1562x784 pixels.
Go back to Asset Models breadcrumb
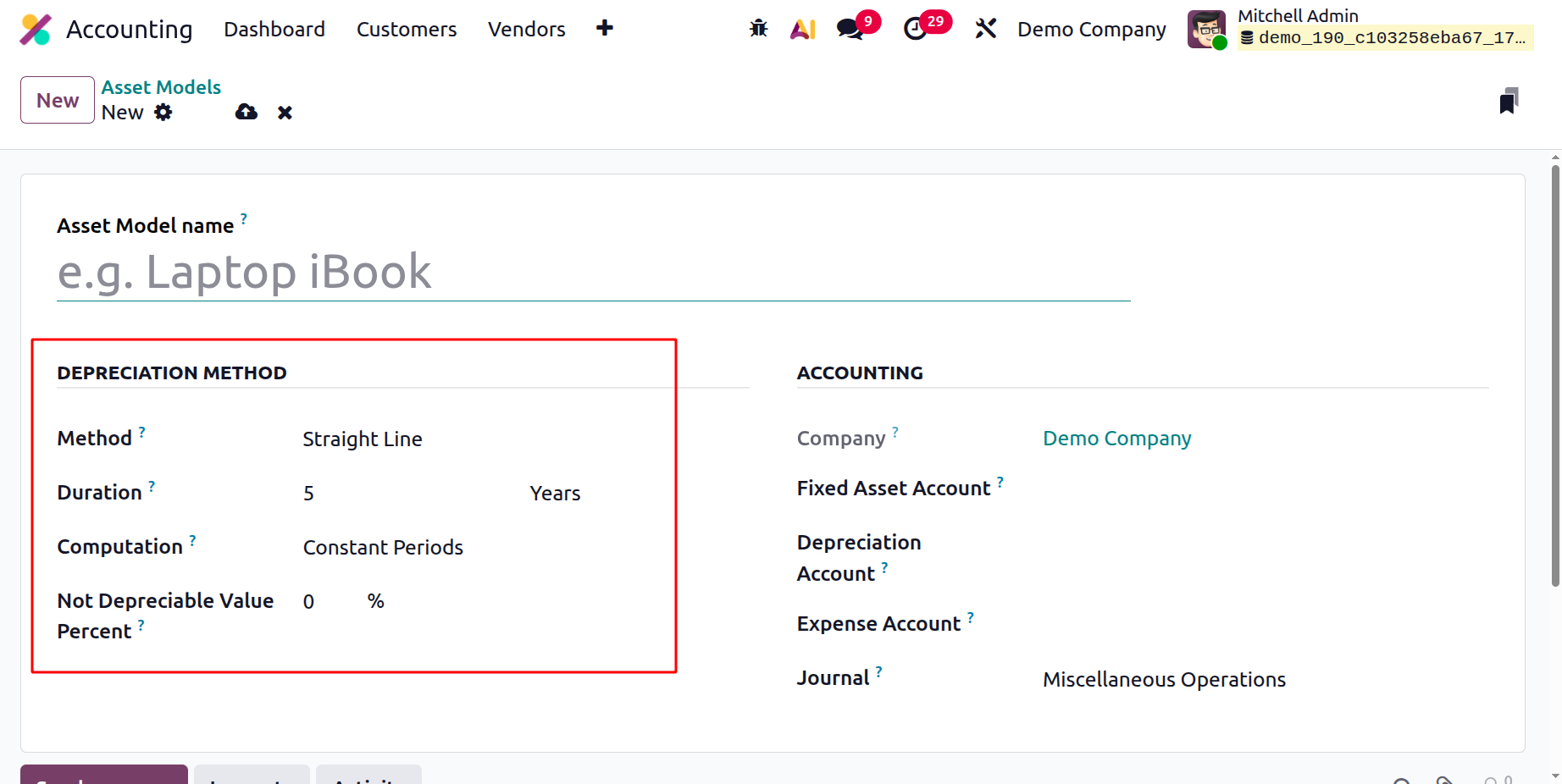[161, 87]
